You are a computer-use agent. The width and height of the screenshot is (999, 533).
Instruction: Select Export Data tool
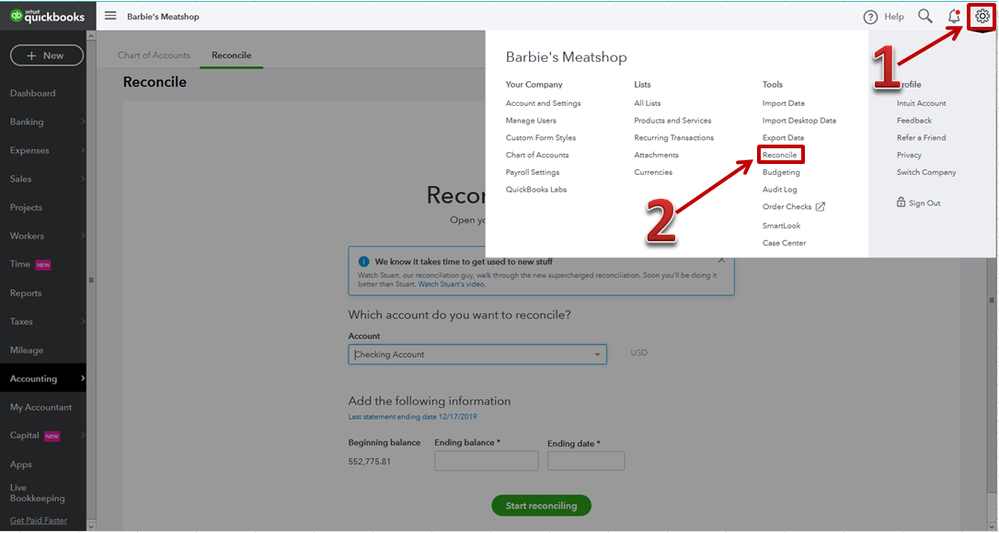pyautogui.click(x=783, y=138)
